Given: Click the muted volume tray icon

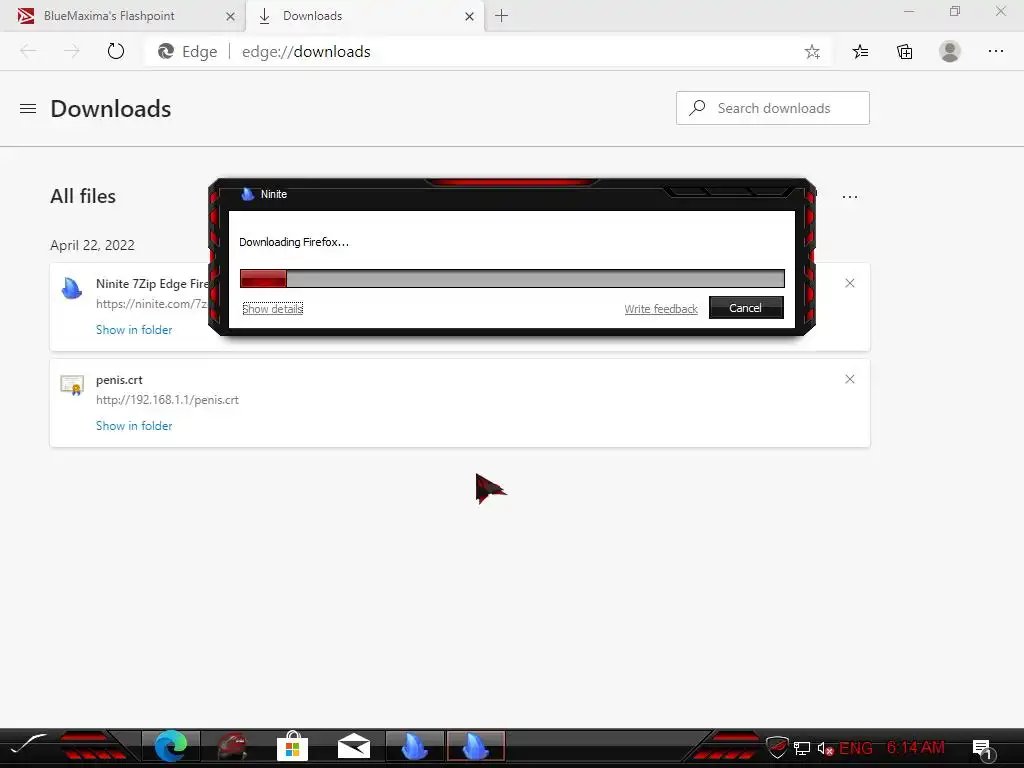Looking at the screenshot, I should (x=825, y=748).
